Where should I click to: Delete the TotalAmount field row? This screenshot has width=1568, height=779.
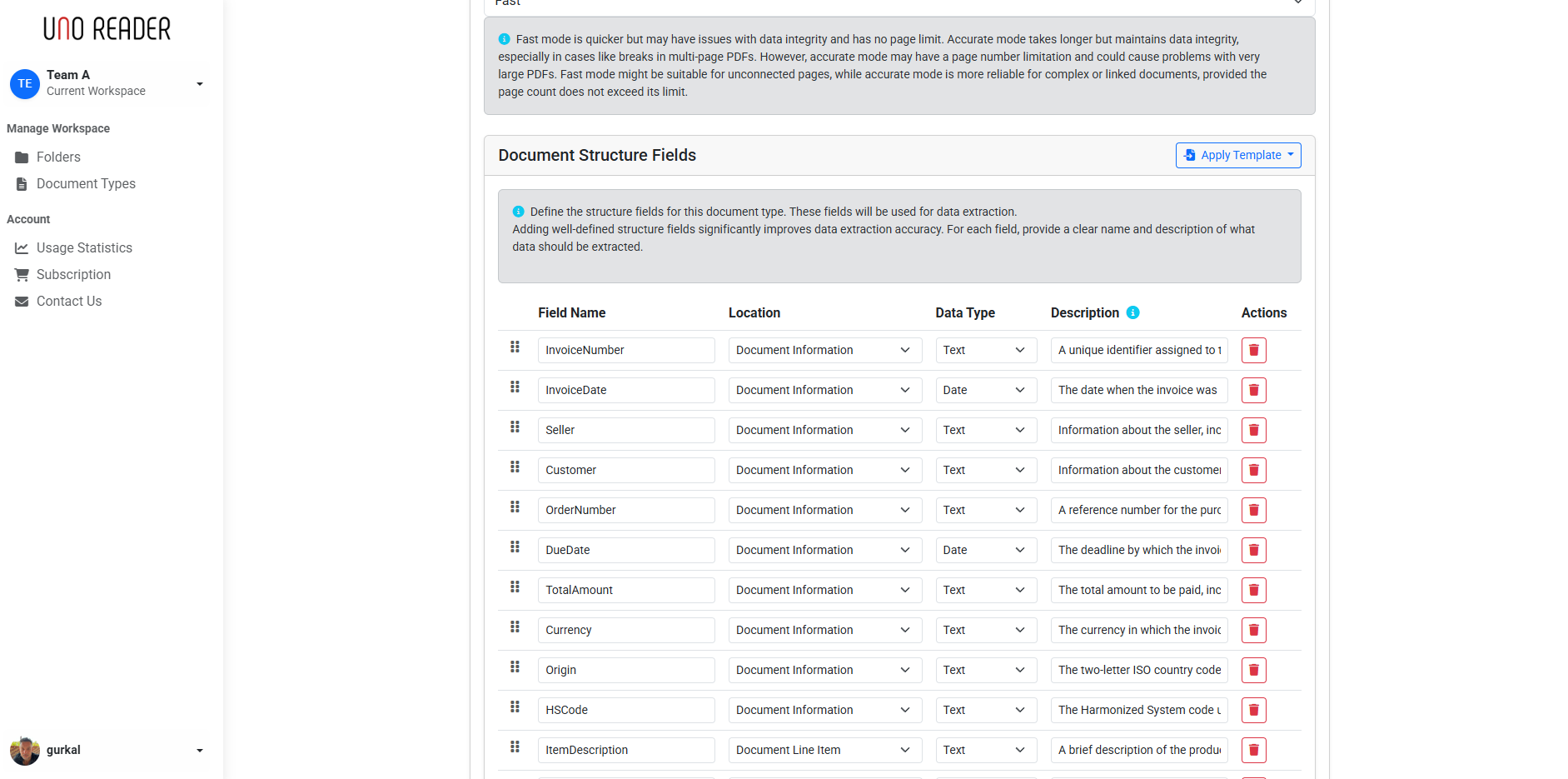pyautogui.click(x=1253, y=590)
